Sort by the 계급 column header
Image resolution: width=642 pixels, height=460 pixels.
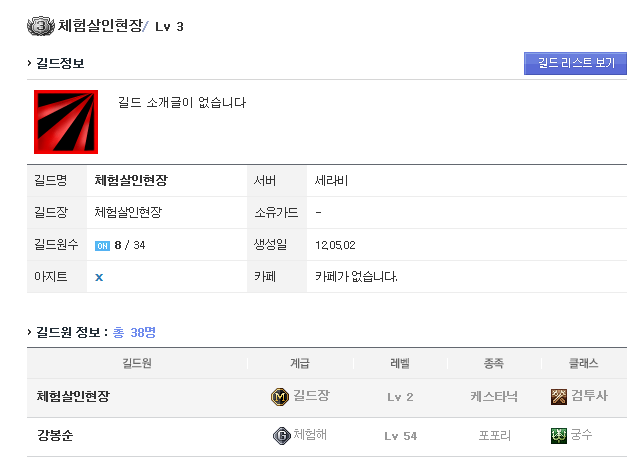[x=299, y=363]
